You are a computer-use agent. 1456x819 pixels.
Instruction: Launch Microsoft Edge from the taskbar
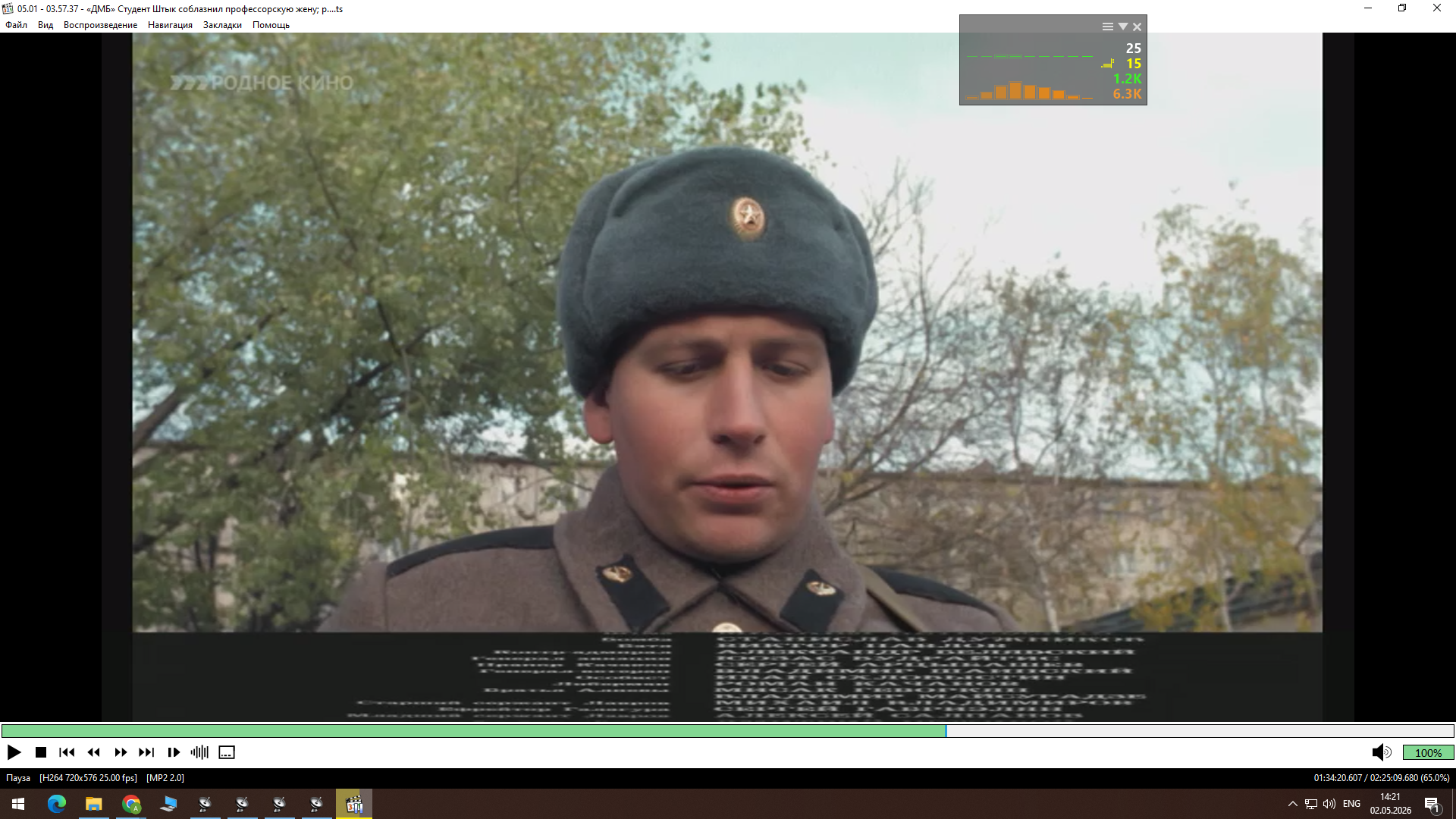[x=56, y=804]
